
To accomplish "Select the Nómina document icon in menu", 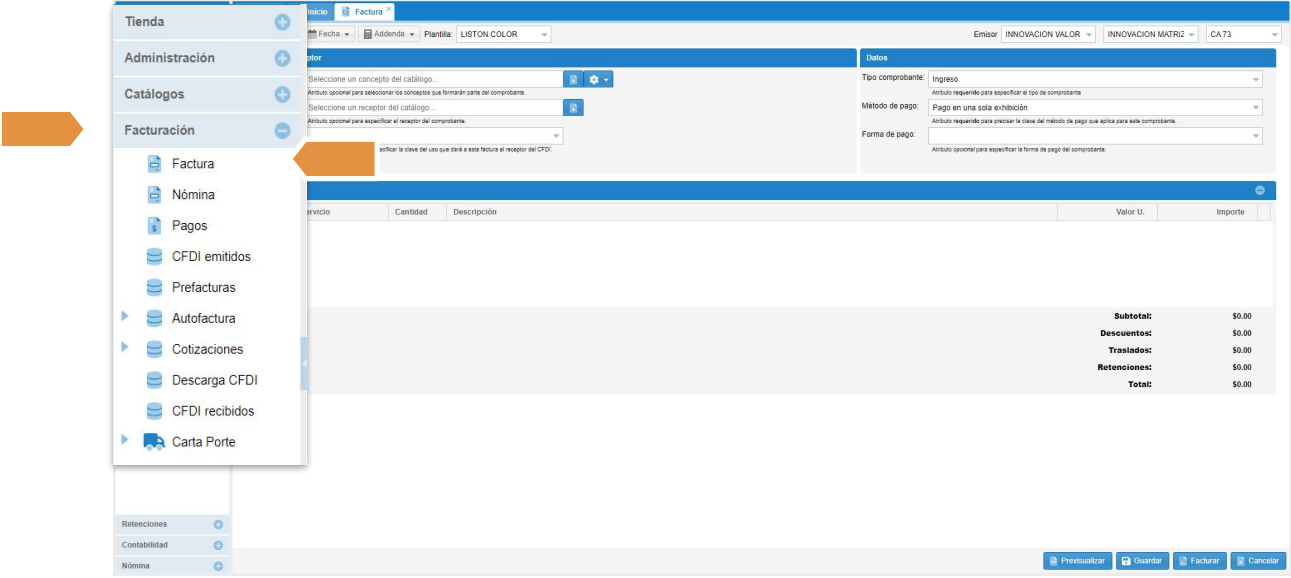I will pos(154,195).
